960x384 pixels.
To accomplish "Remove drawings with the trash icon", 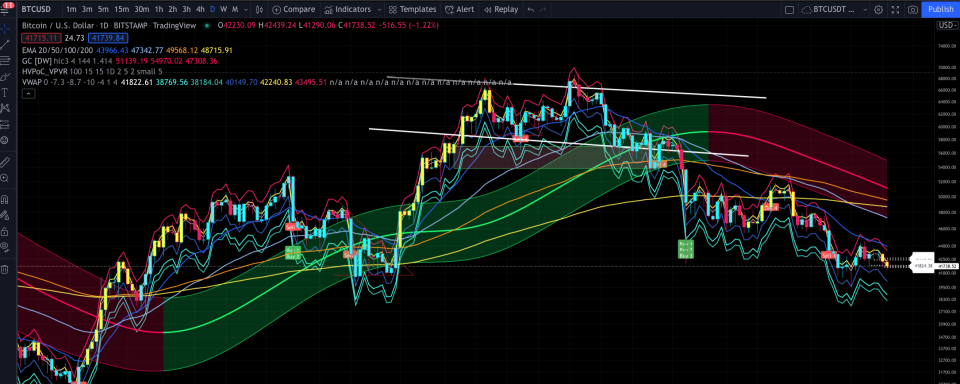I will [5, 269].
